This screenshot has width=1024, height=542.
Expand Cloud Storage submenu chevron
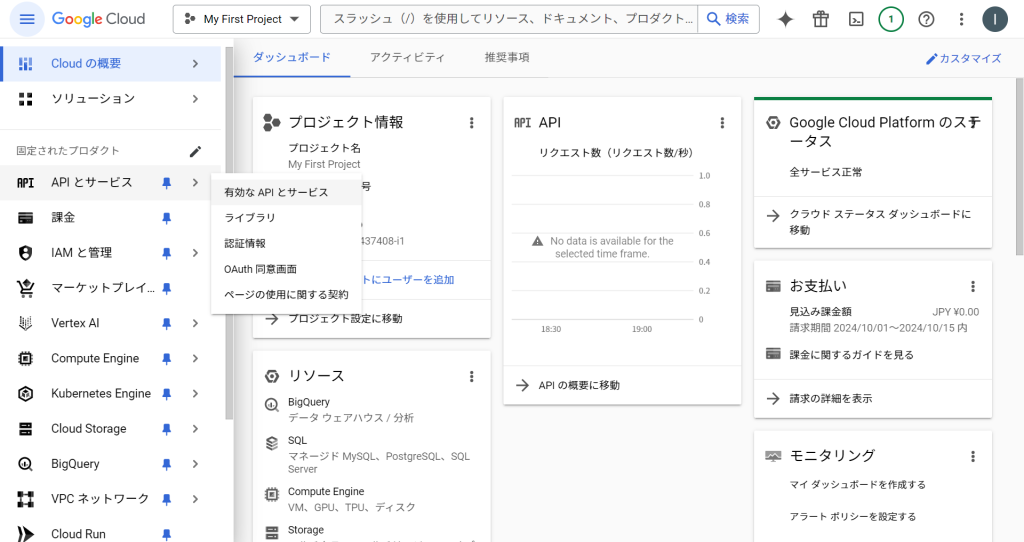[x=195, y=429]
